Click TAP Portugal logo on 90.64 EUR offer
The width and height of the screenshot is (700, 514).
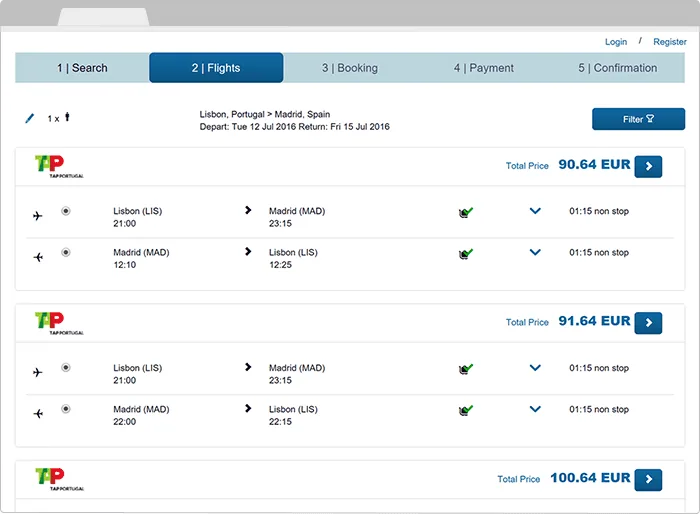[x=59, y=167]
